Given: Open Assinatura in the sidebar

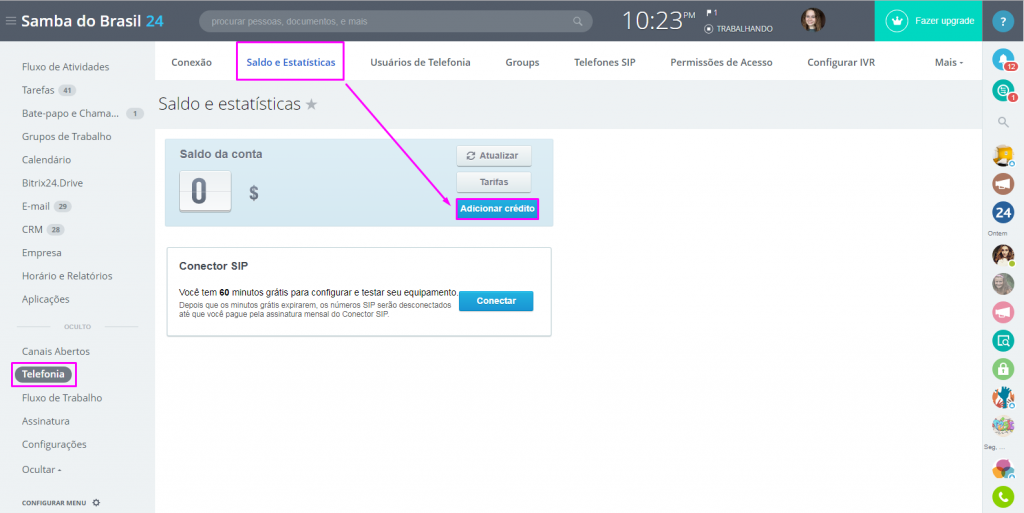Looking at the screenshot, I should pyautogui.click(x=46, y=421).
